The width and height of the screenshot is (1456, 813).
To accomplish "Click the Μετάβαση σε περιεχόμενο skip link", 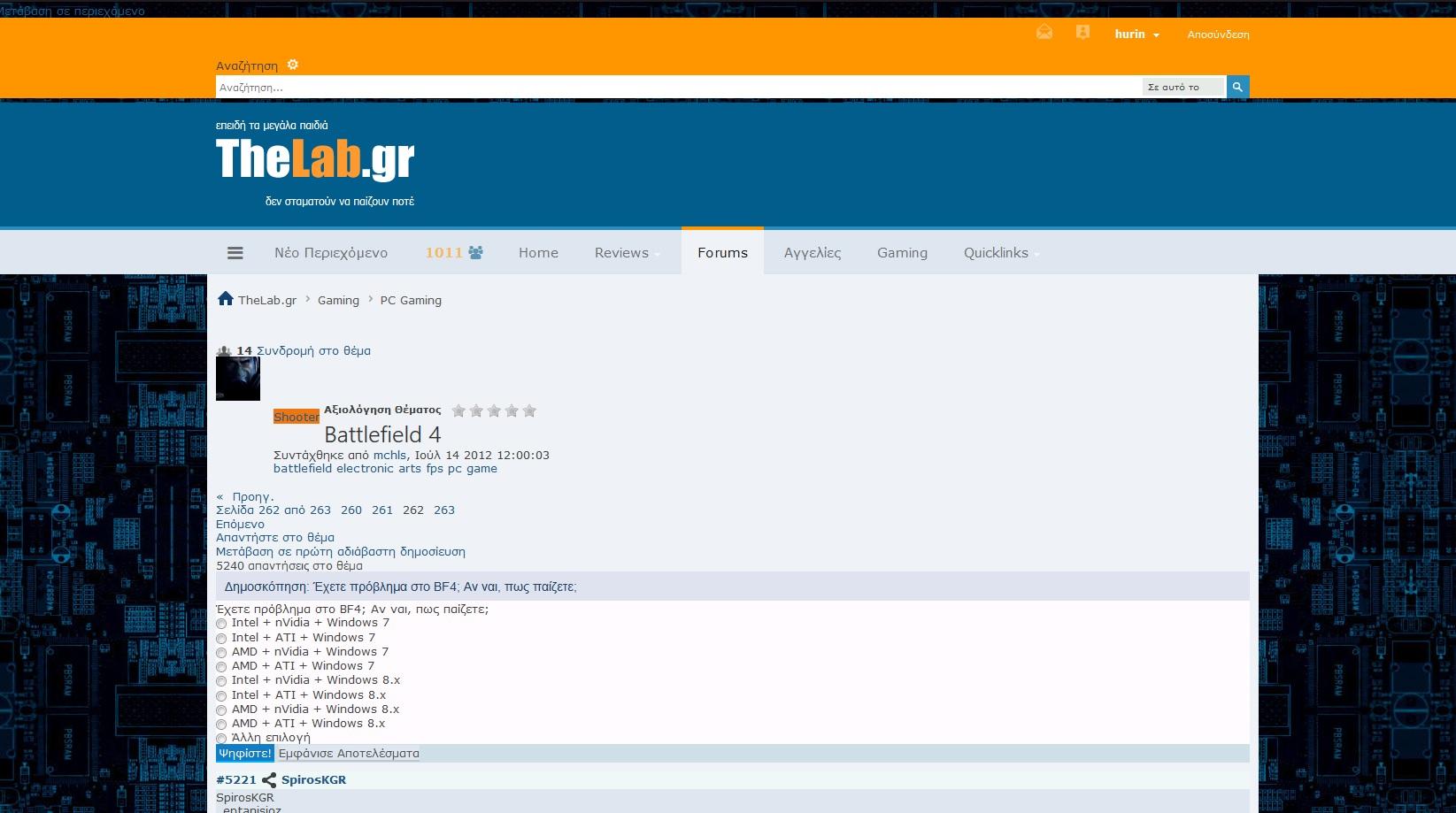I will pyautogui.click(x=73, y=11).
